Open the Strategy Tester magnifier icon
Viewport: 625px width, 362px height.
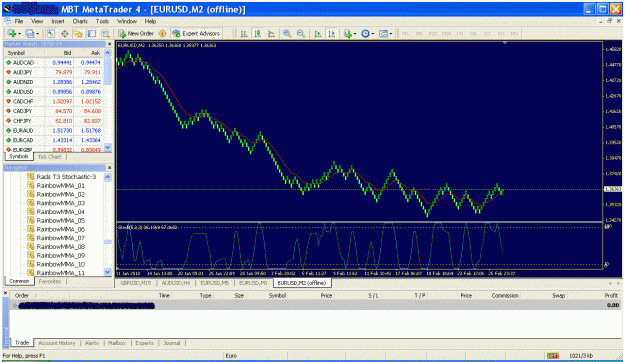[x=105, y=33]
